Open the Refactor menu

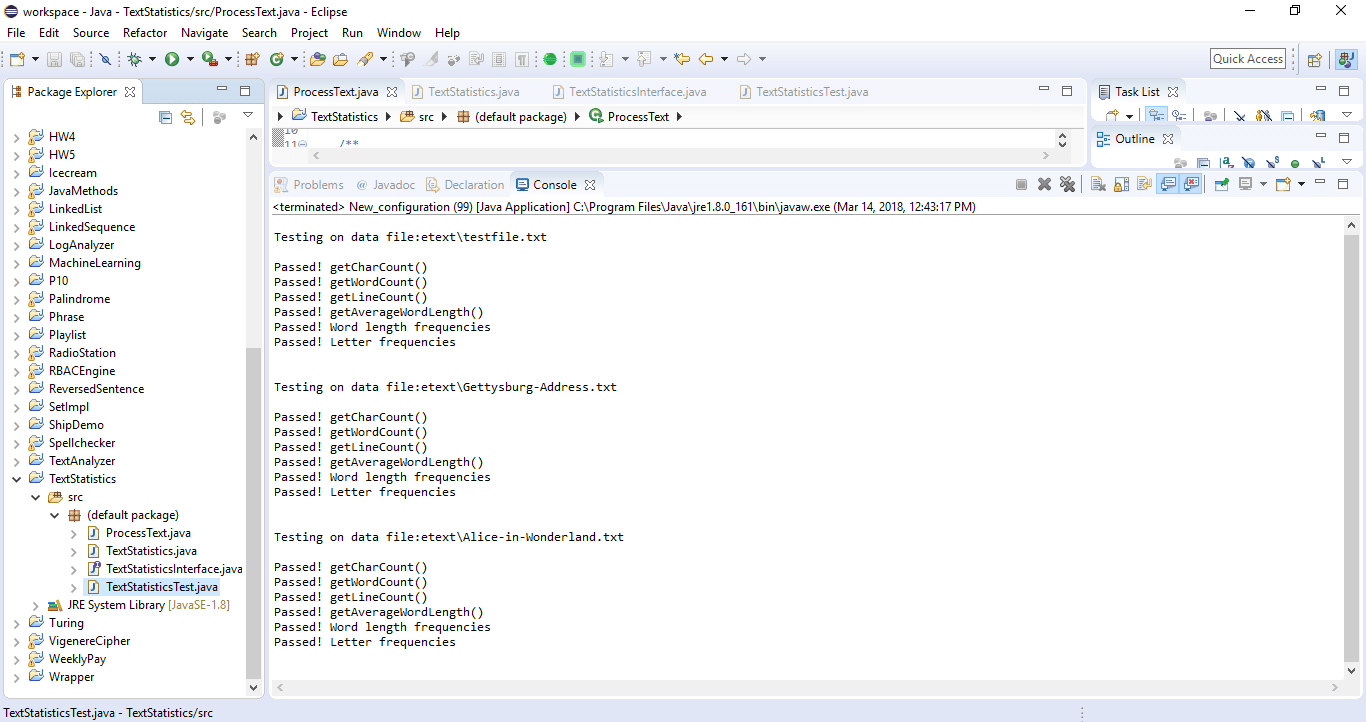pyautogui.click(x=145, y=33)
